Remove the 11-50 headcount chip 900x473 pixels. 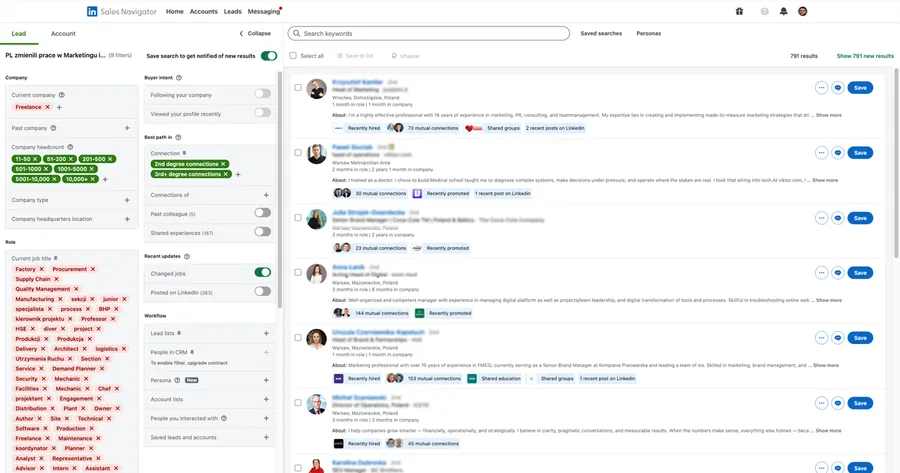[35, 159]
